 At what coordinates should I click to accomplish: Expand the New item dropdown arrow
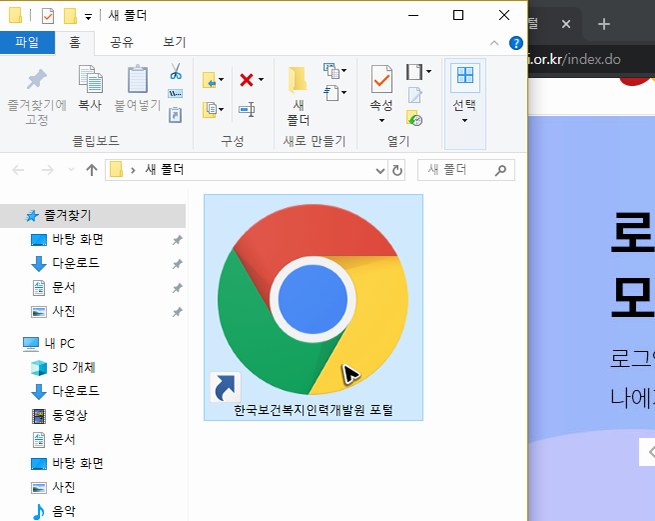344,70
